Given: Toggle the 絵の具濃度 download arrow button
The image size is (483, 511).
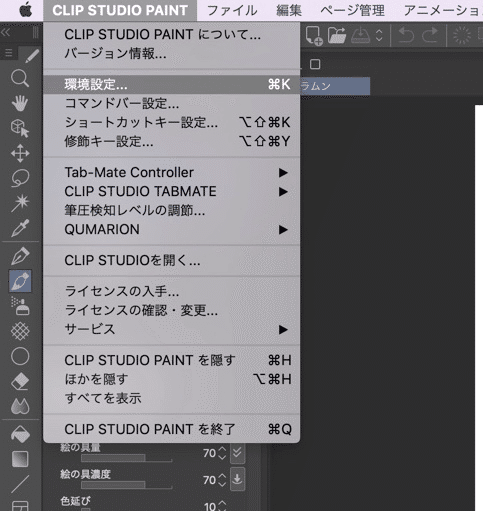Looking at the screenshot, I should pyautogui.click(x=238, y=479).
